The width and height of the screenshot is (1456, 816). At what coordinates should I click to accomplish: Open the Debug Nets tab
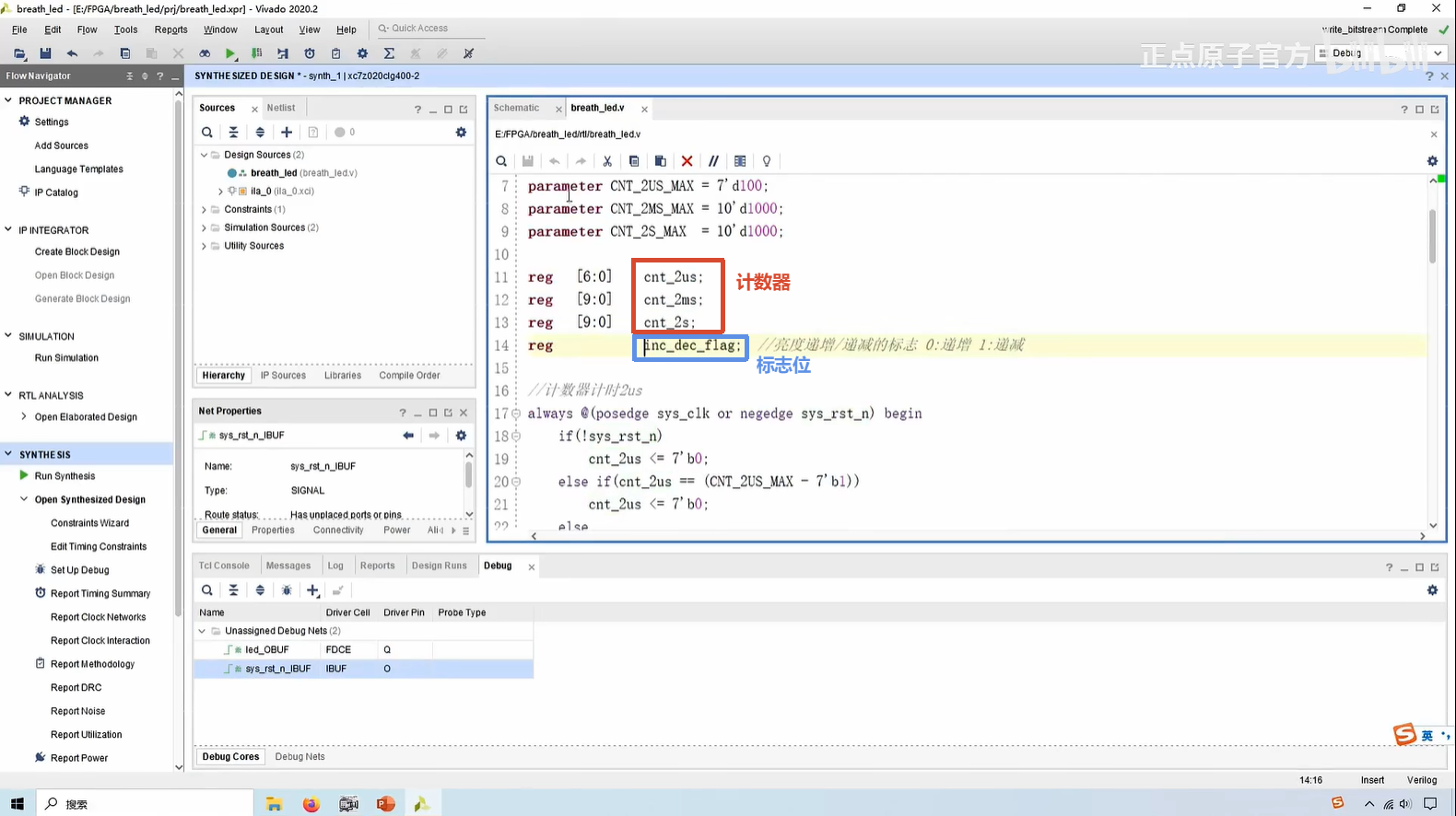(299, 756)
